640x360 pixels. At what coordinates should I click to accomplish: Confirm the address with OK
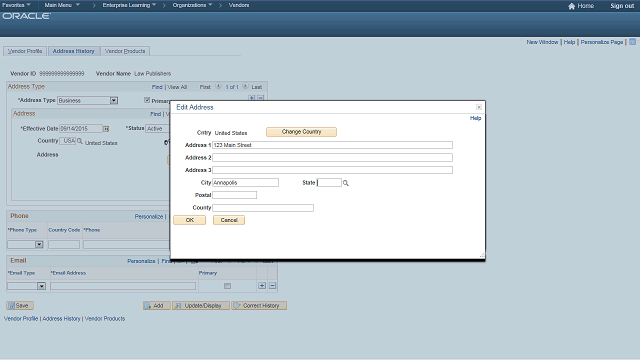[189, 220]
